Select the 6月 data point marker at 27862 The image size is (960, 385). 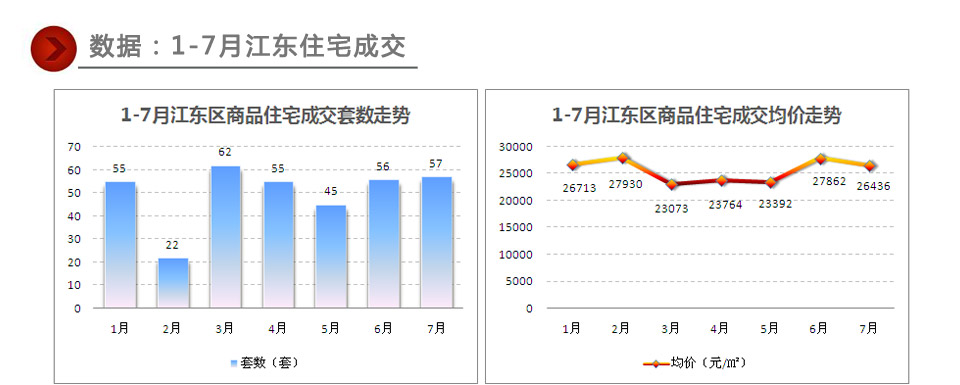(x=820, y=159)
